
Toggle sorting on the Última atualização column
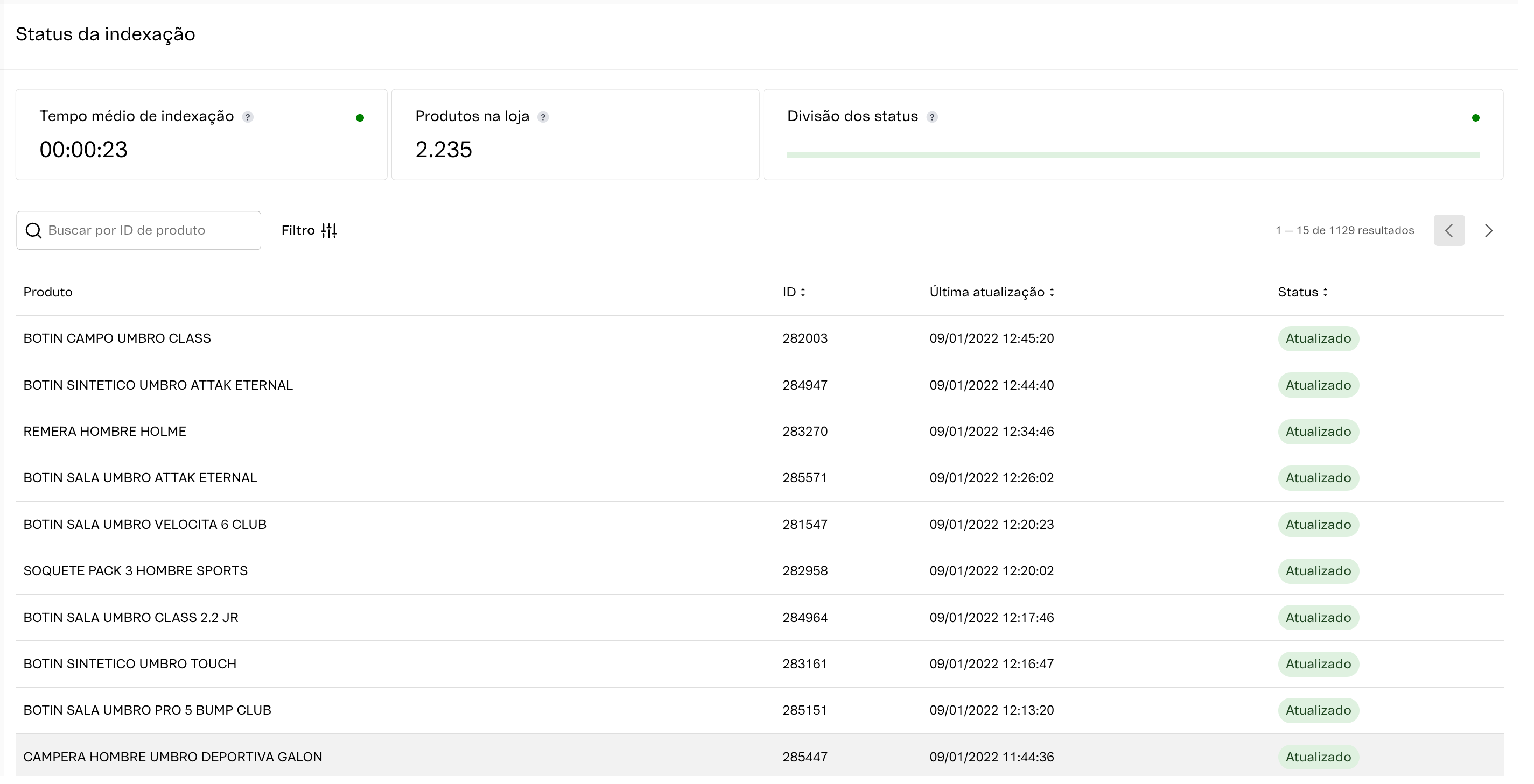click(1052, 292)
